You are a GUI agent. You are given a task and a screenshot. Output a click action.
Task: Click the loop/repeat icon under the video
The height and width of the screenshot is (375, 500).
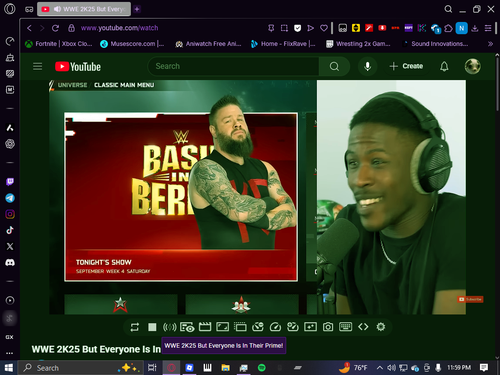(135, 327)
